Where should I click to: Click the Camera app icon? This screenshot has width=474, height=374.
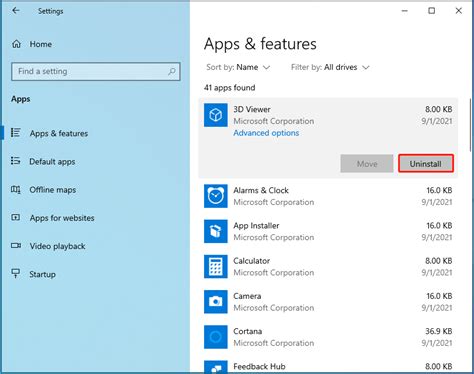216,302
